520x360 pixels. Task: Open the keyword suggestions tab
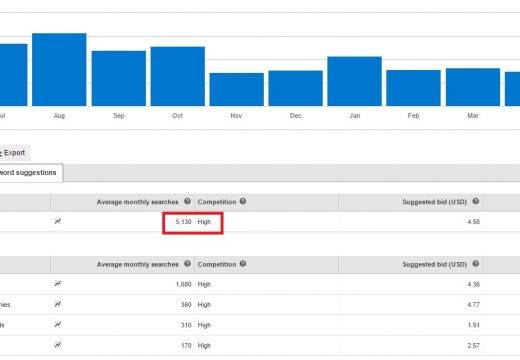point(31,173)
